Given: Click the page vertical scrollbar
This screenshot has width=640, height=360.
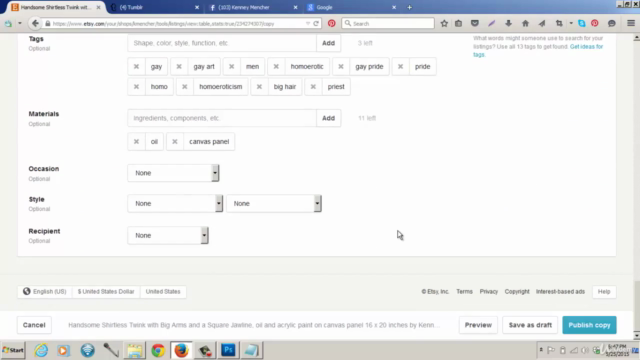Looking at the screenshot, I should 636,187.
